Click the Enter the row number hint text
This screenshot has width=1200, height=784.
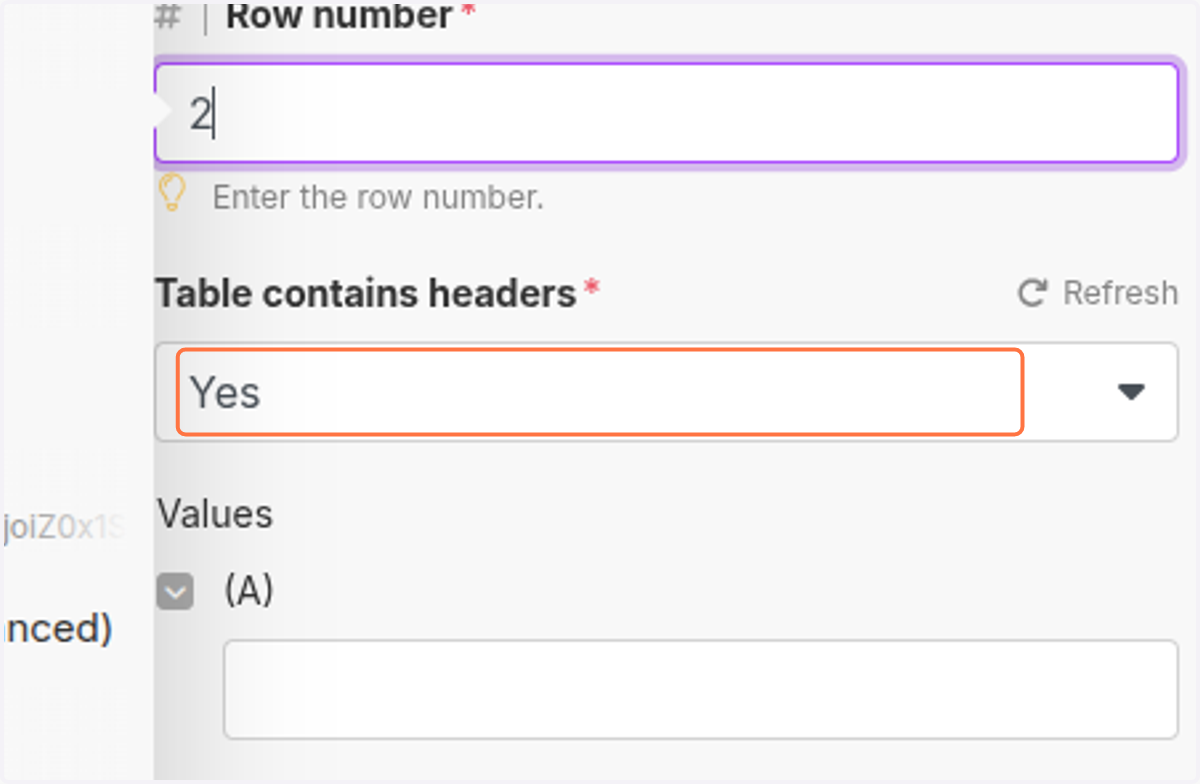[x=378, y=197]
